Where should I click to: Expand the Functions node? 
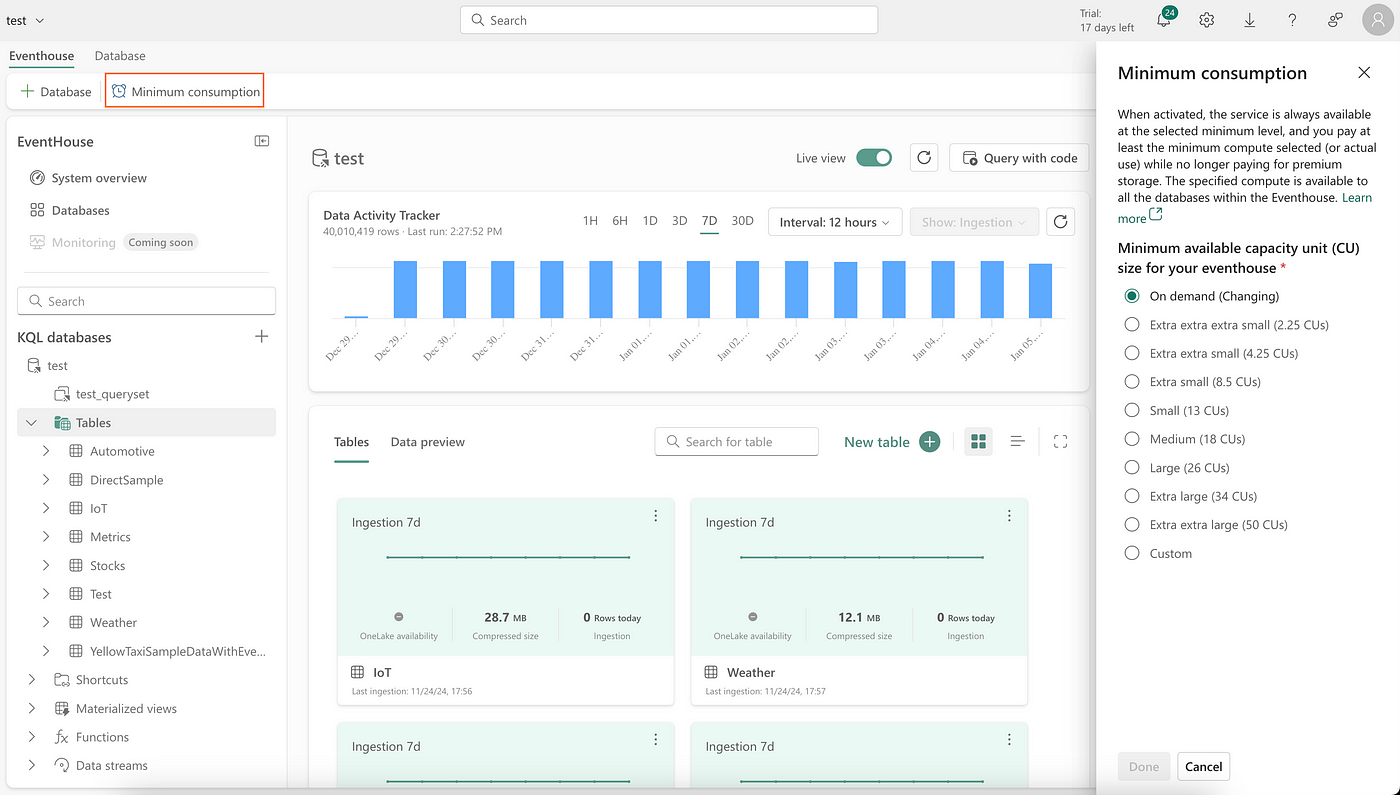tap(31, 737)
